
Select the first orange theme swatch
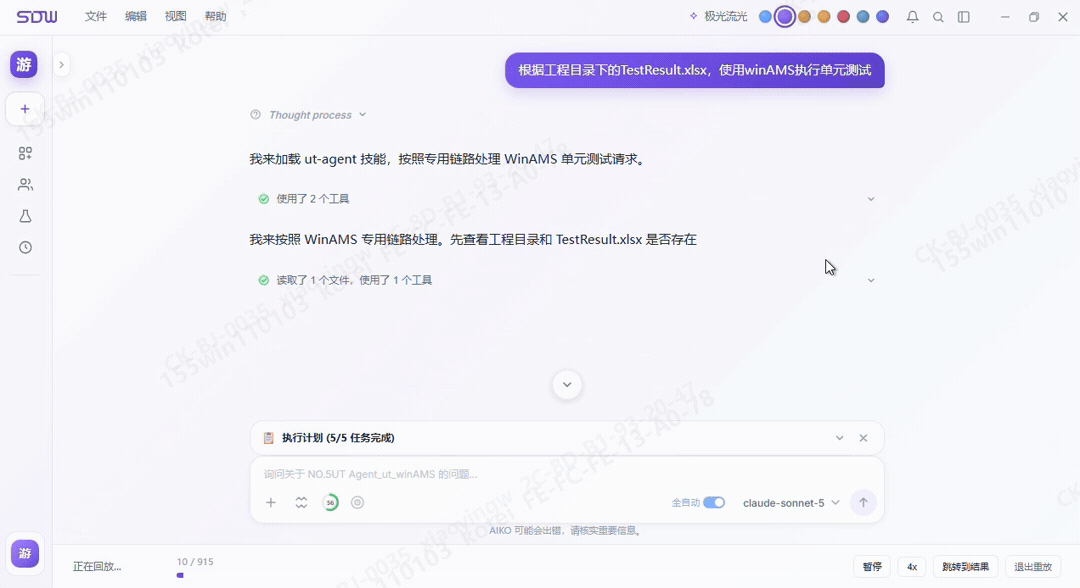[804, 17]
